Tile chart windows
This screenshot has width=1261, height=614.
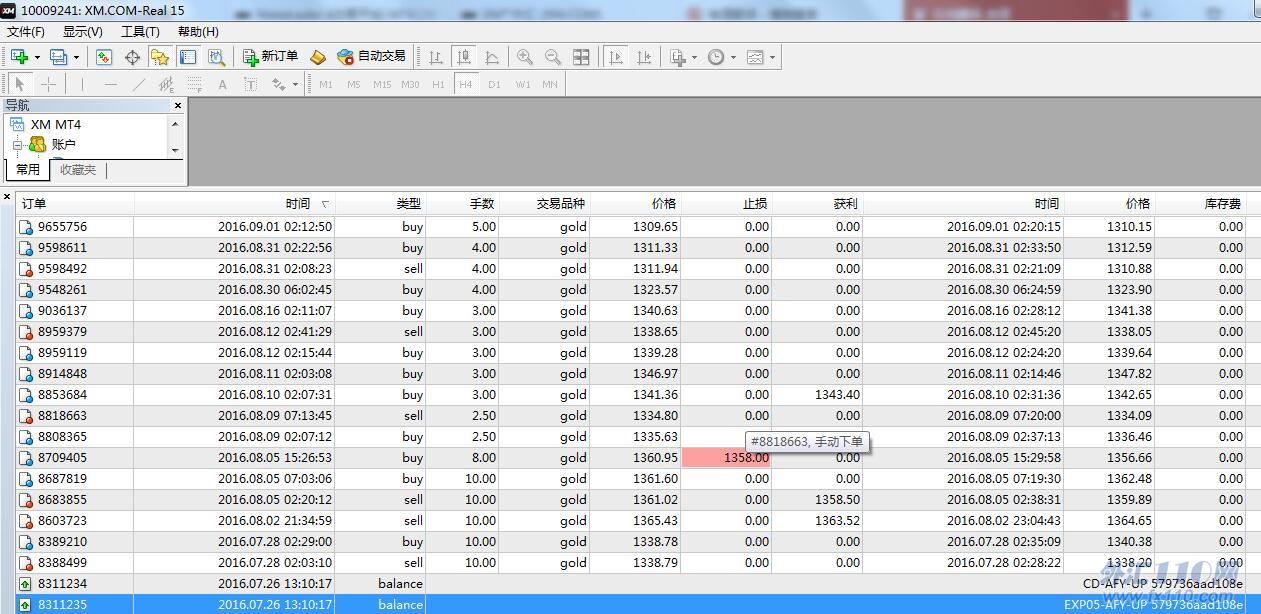pyautogui.click(x=581, y=57)
